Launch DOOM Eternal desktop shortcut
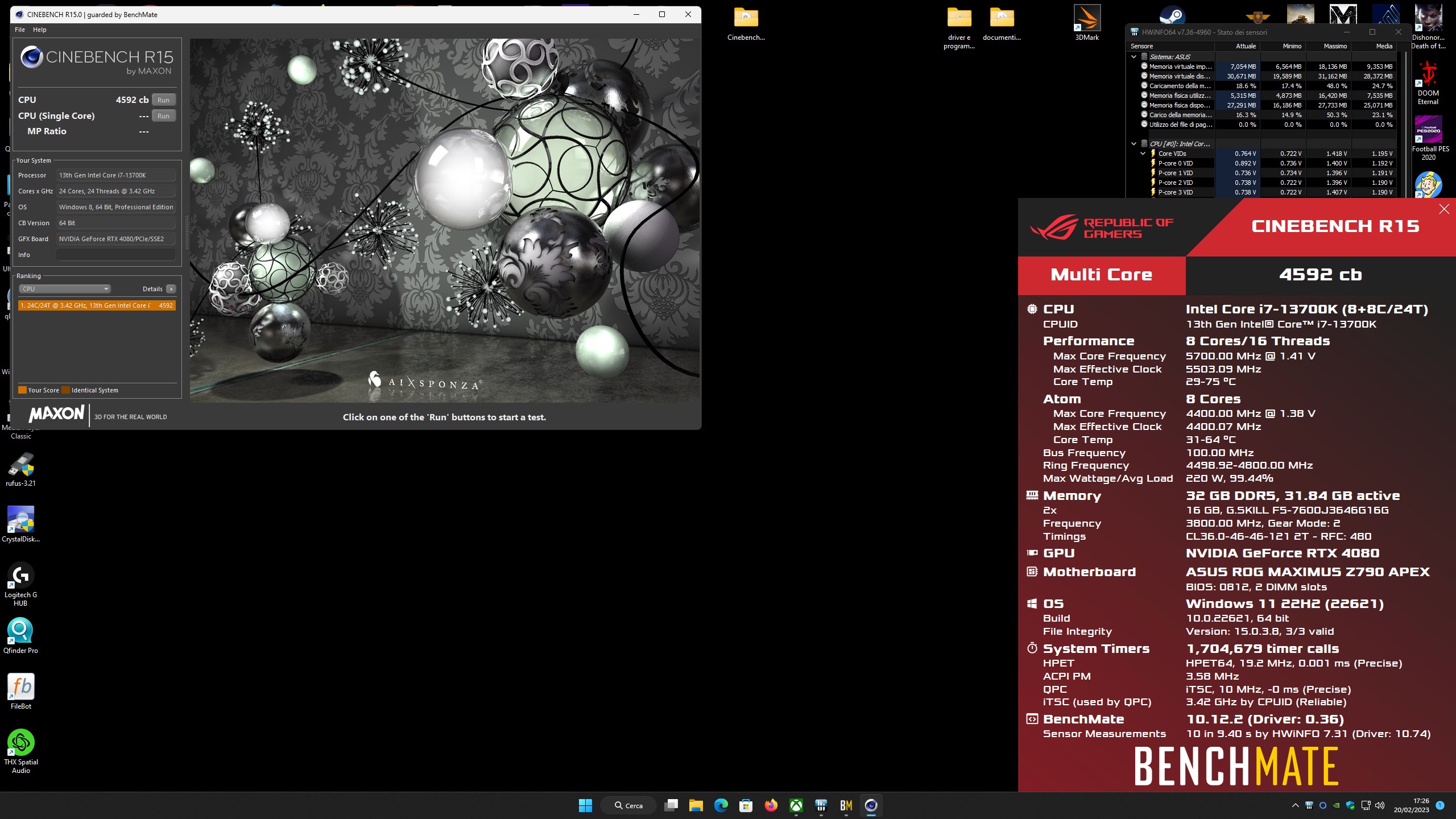This screenshot has height=819, width=1456. [1428, 82]
